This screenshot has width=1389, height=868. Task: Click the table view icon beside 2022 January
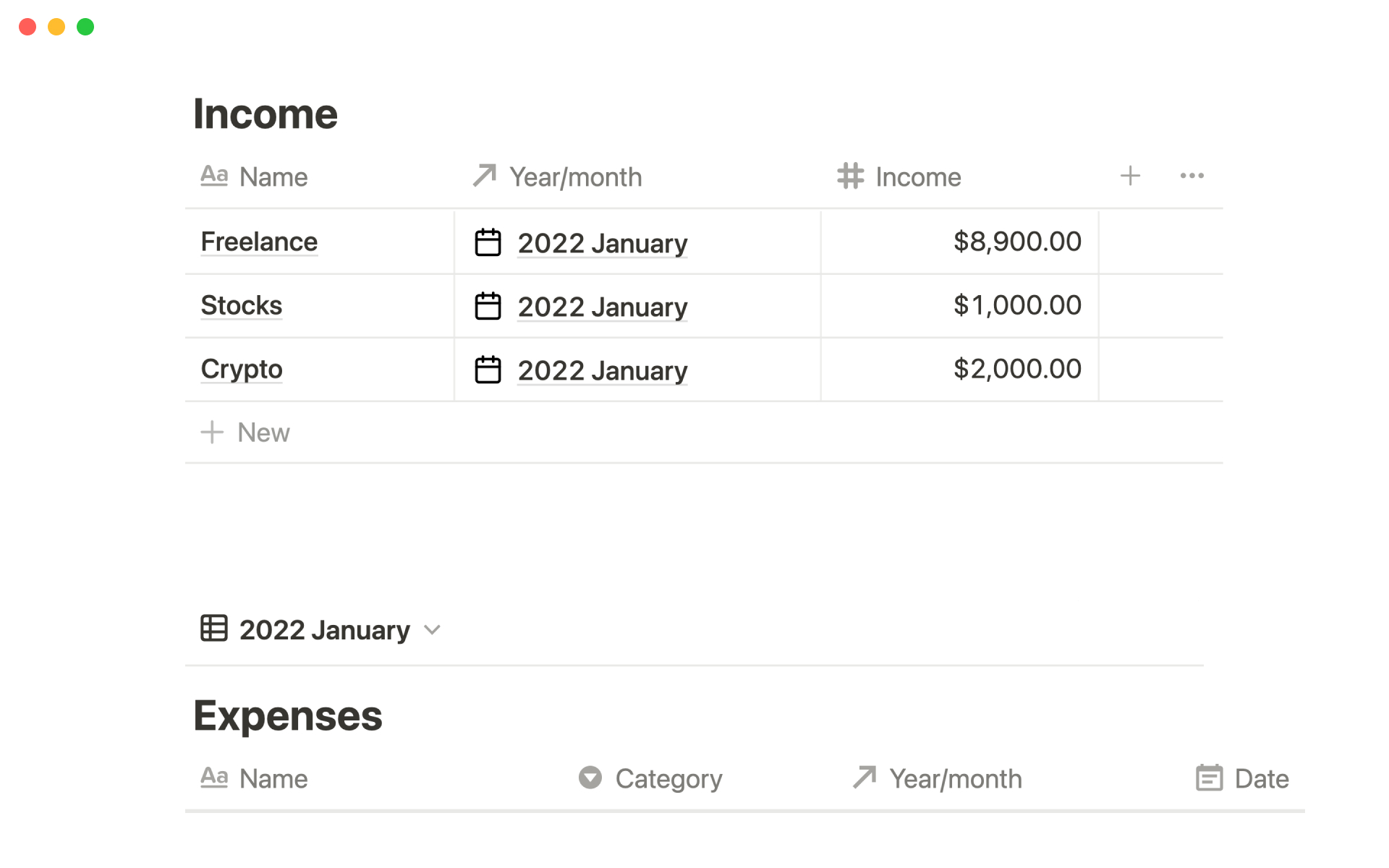pyautogui.click(x=214, y=629)
